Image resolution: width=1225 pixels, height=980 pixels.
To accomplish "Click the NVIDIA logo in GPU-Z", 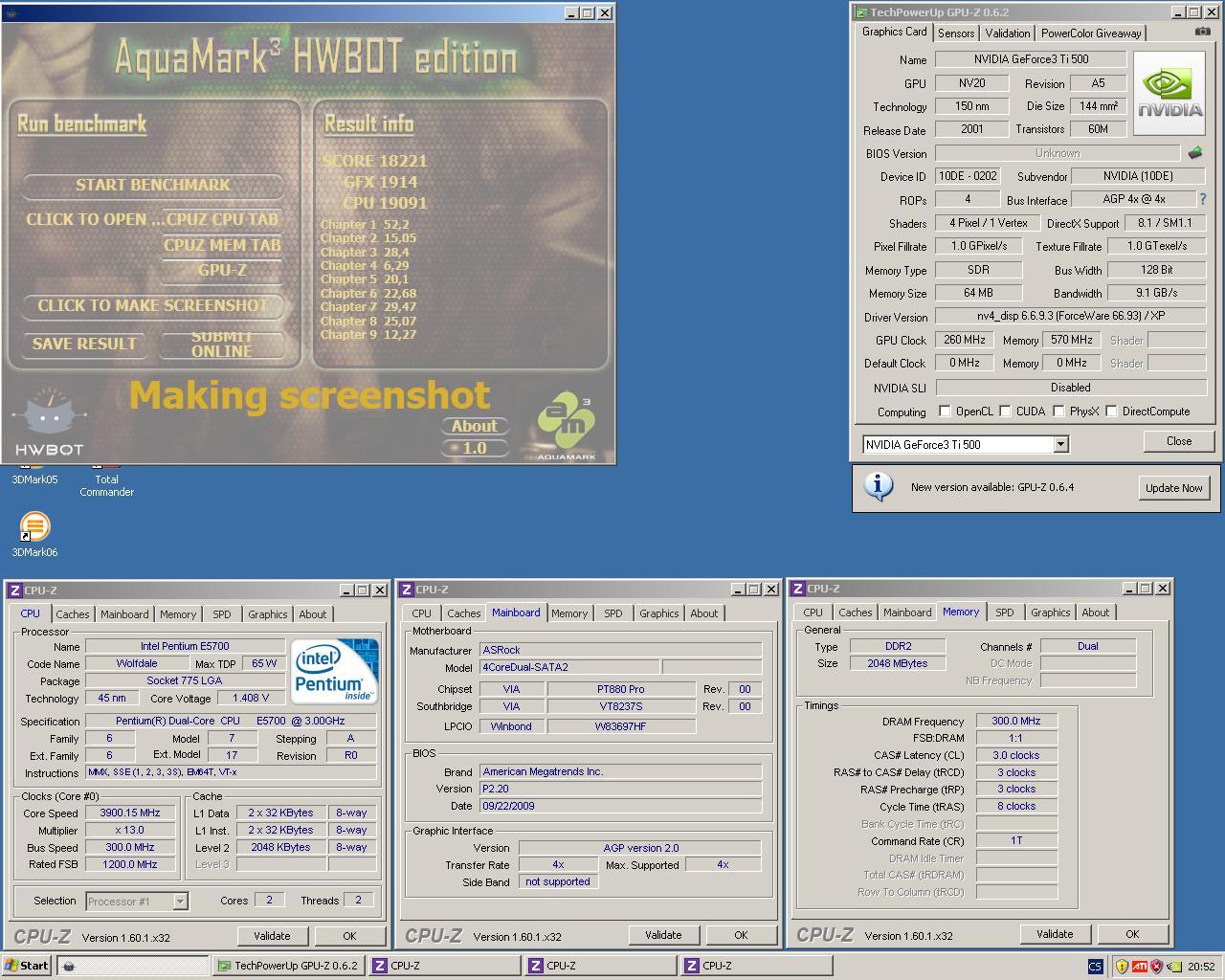I will [x=1169, y=96].
